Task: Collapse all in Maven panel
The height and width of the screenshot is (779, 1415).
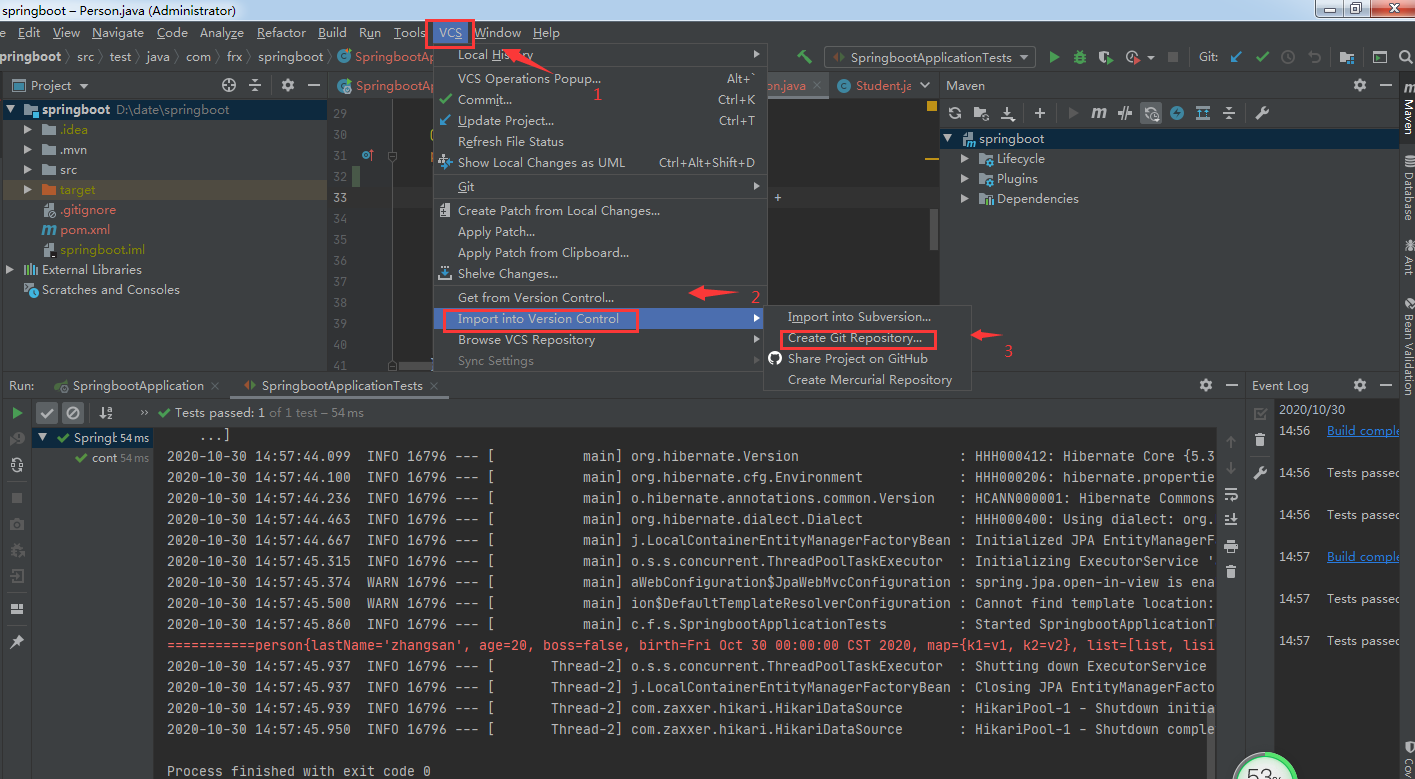Action: (1229, 113)
